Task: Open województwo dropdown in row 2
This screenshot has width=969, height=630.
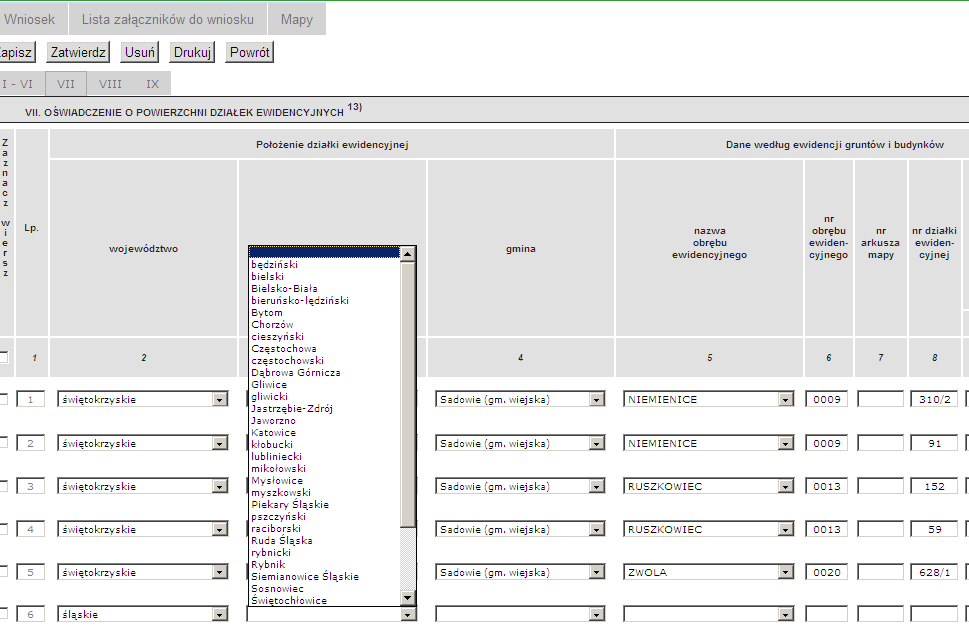Action: (143, 443)
